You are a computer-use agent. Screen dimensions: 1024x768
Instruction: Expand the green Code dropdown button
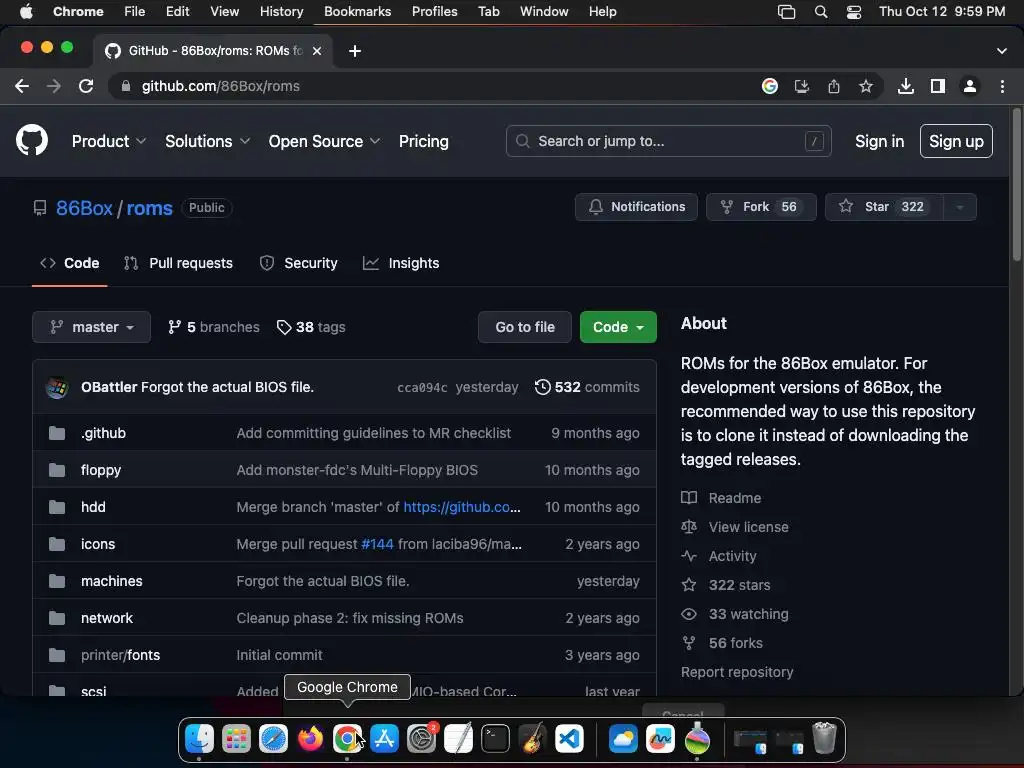pos(618,327)
